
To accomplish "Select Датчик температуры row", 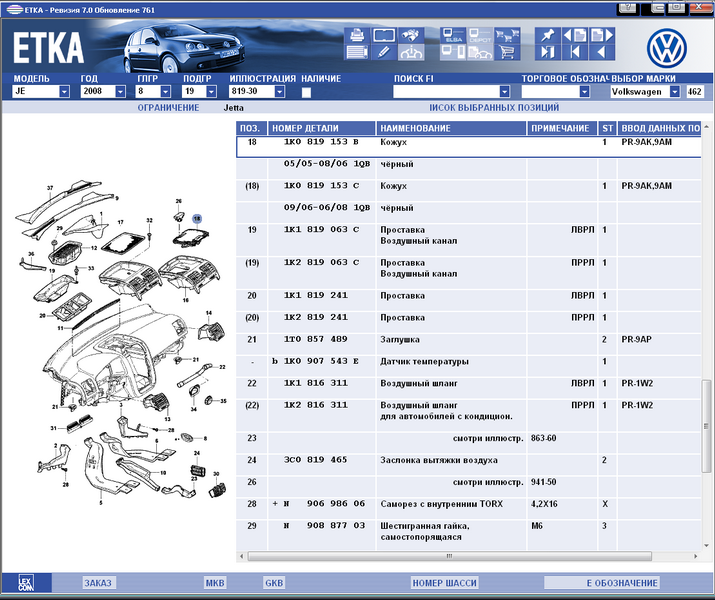I will 469,367.
